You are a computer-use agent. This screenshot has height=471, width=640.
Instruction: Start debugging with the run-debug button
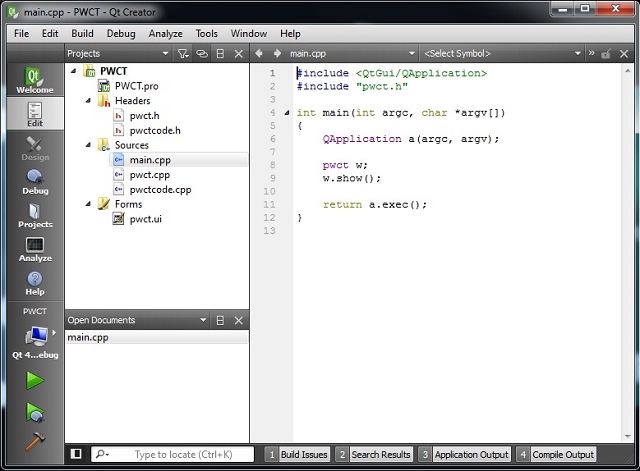[x=35, y=411]
